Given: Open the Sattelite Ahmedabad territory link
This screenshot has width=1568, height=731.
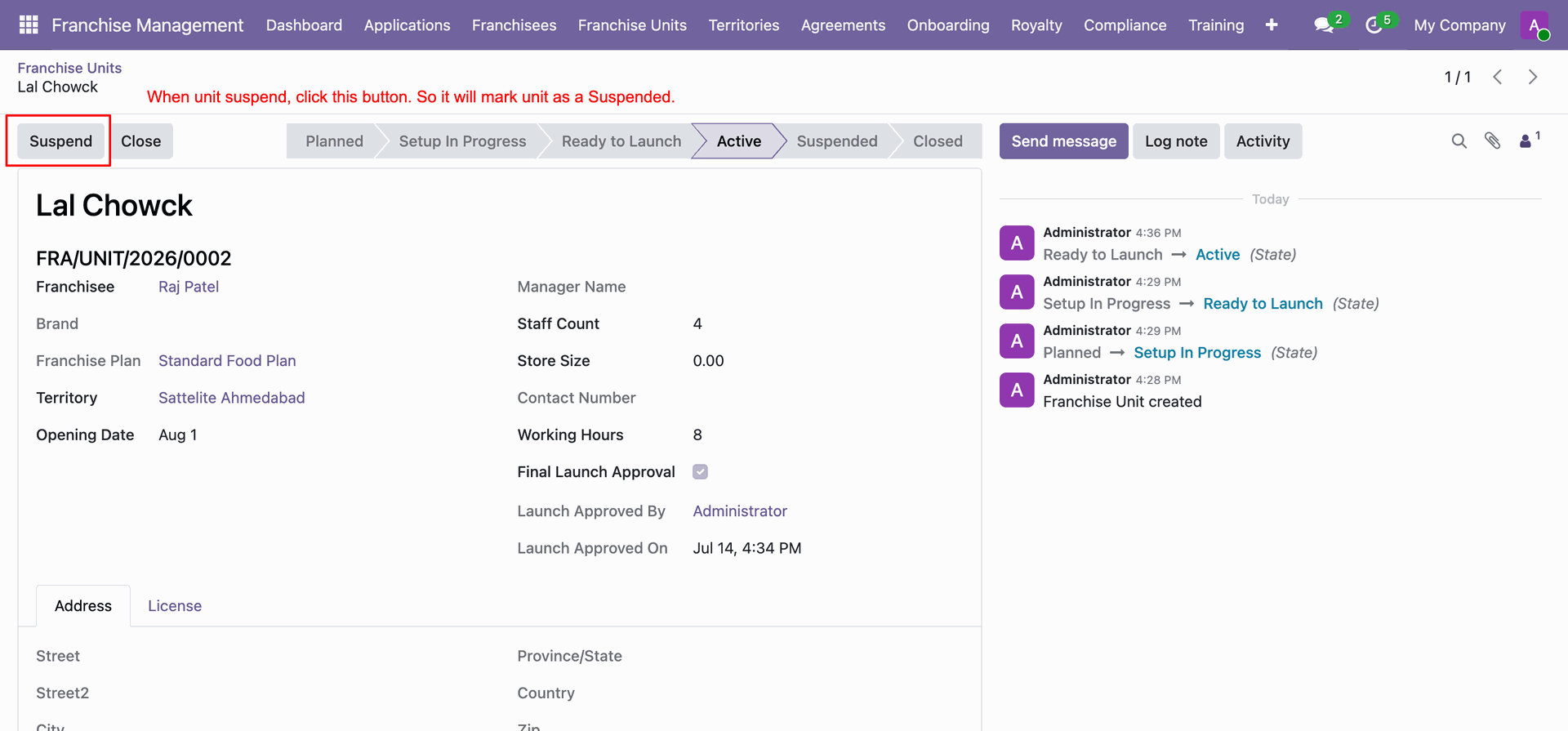Looking at the screenshot, I should coord(232,398).
